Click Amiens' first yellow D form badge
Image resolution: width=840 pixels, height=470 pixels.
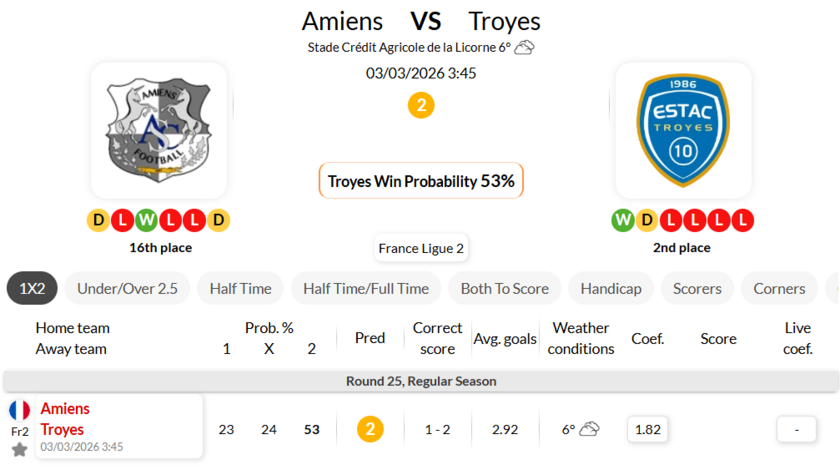(98, 220)
